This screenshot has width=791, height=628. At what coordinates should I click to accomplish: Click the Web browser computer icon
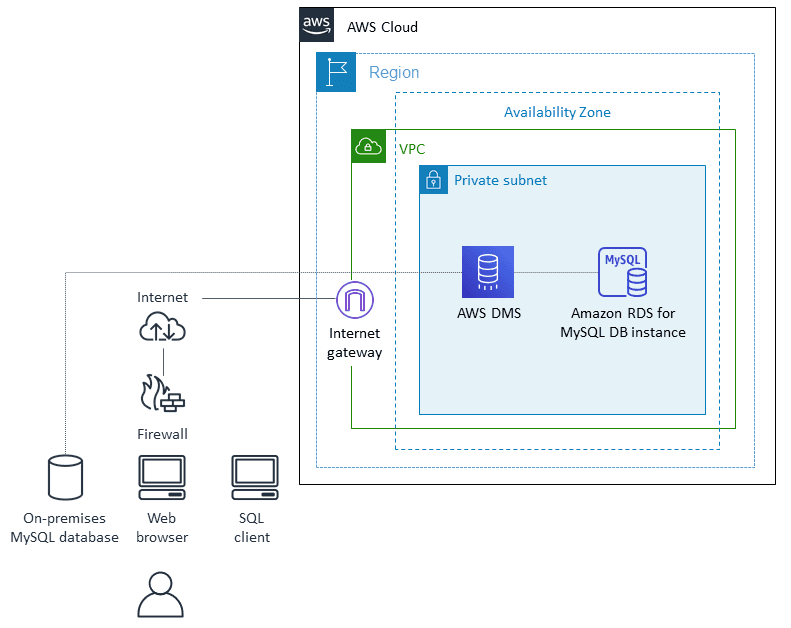[162, 477]
